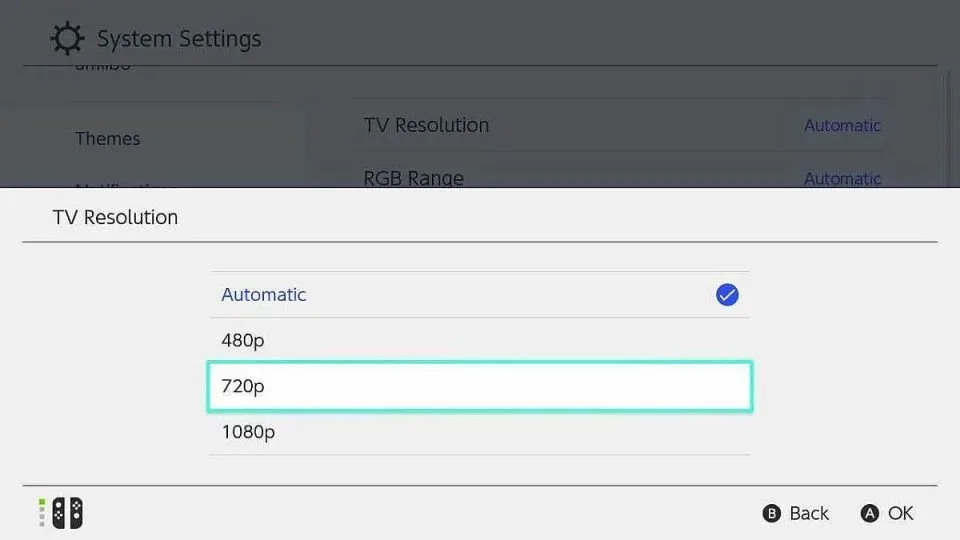The width and height of the screenshot is (960, 540).
Task: Click the controller battery indicator dots
Action: [x=42, y=513]
